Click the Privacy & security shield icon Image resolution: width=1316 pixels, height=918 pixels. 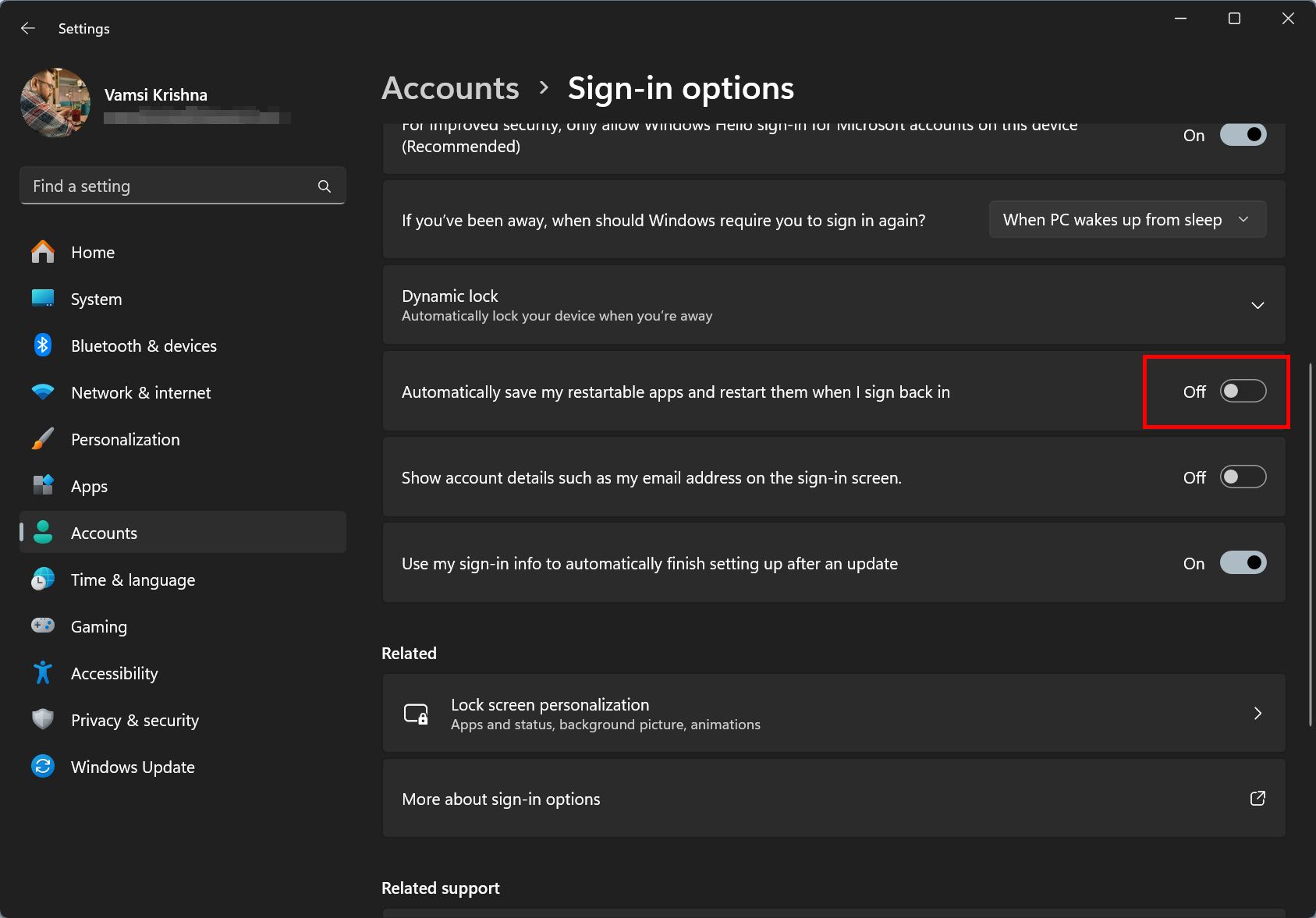tap(43, 719)
